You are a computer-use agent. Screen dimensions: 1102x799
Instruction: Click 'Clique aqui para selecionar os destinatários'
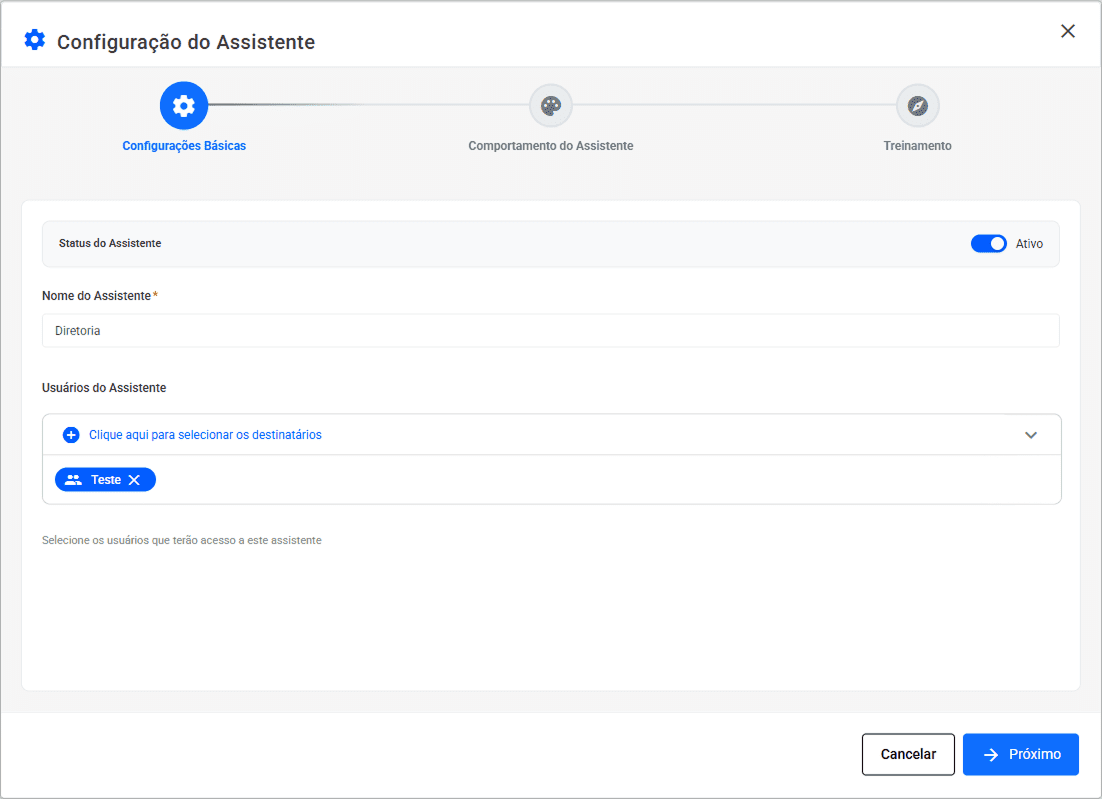pyautogui.click(x=205, y=435)
